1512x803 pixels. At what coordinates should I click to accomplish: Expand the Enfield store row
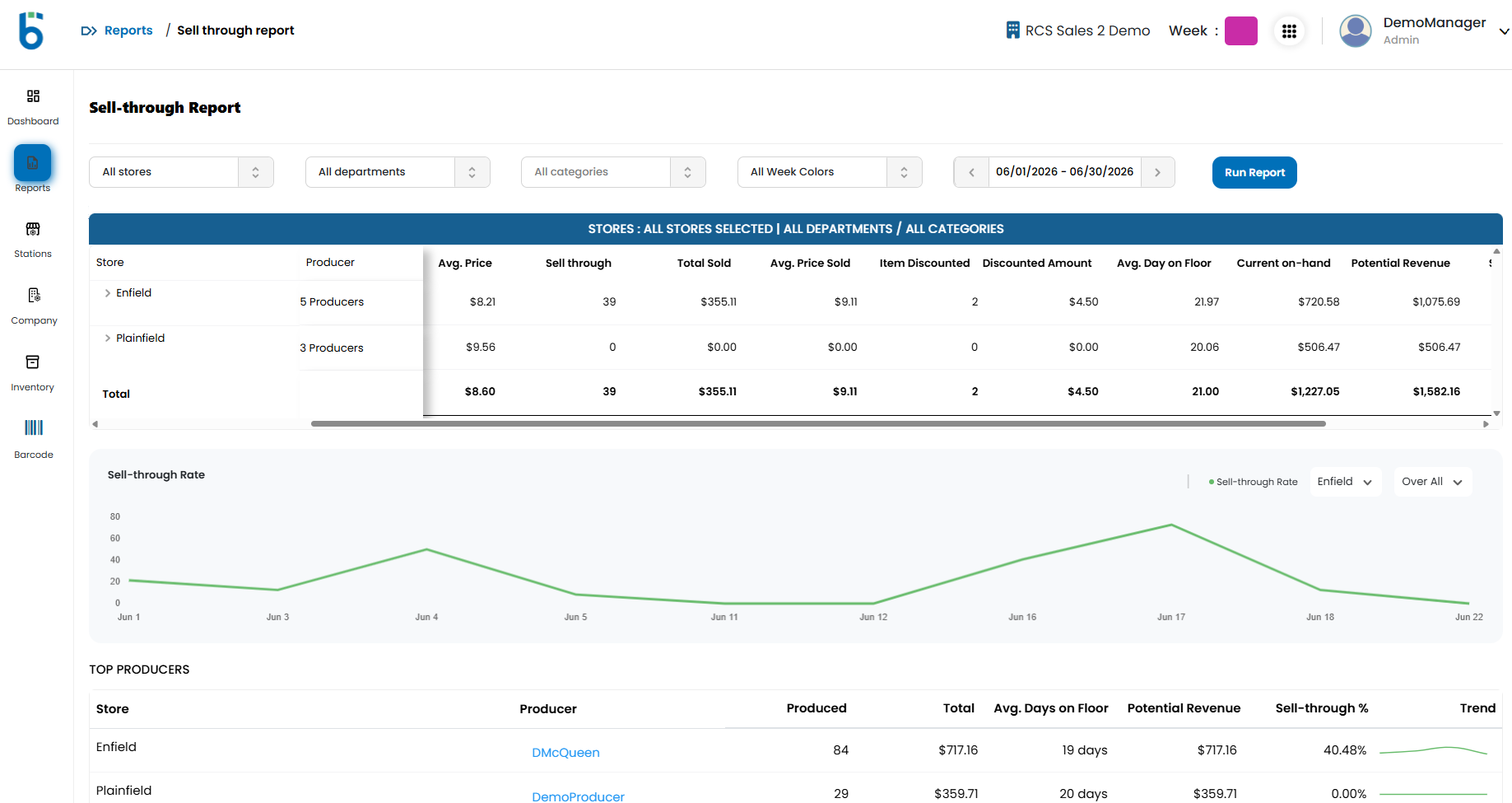[108, 293]
